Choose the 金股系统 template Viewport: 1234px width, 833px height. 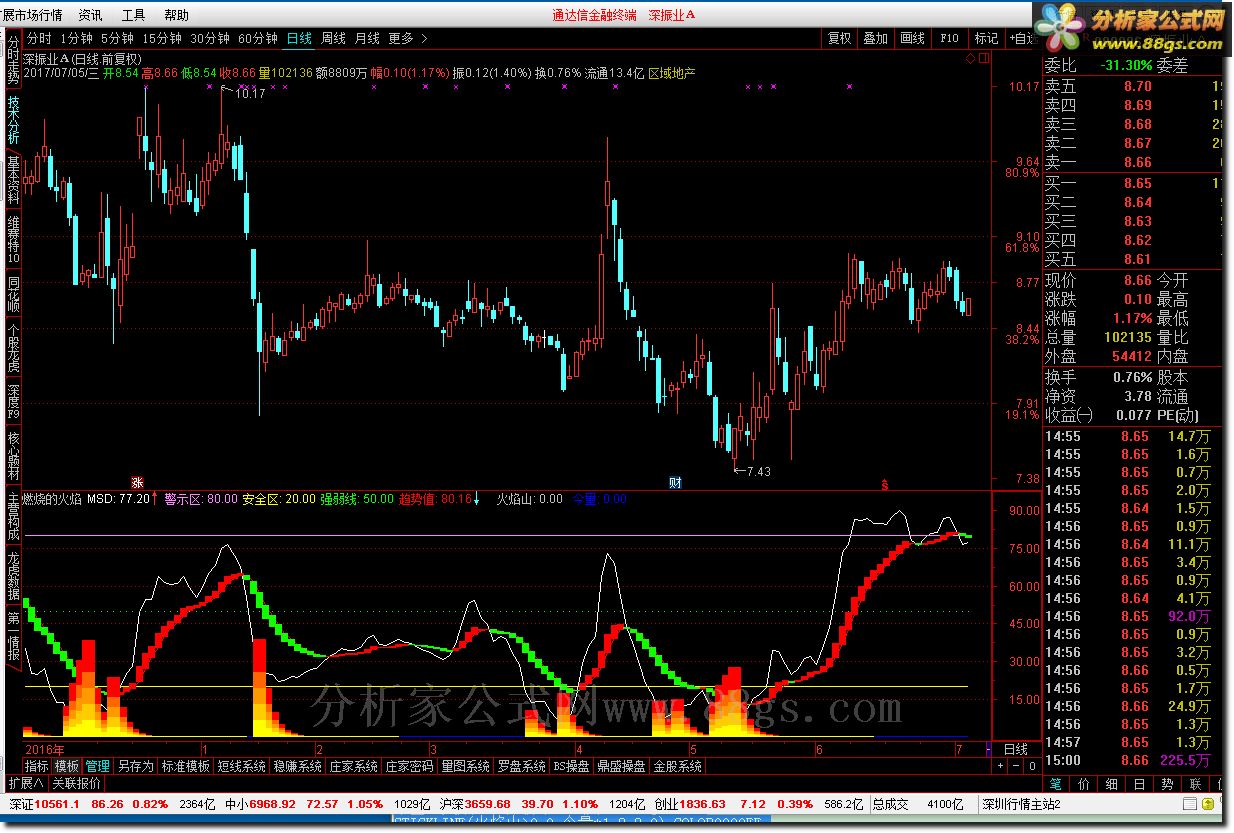(x=679, y=767)
